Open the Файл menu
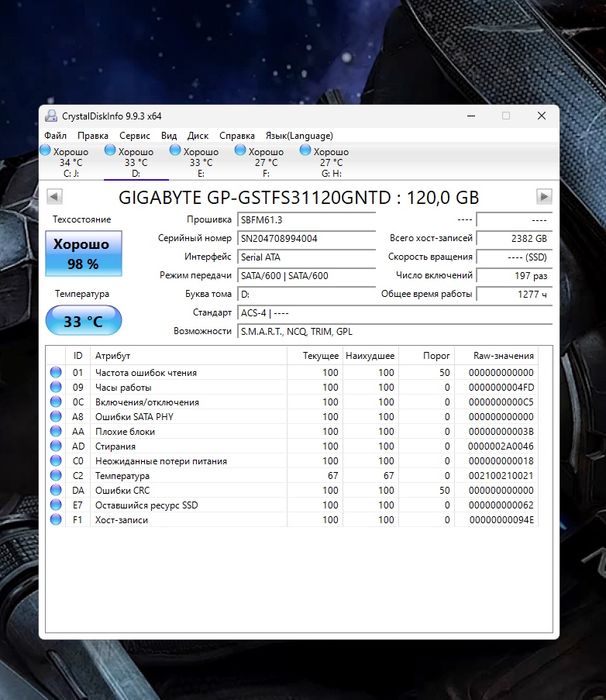The width and height of the screenshot is (606, 700). click(55, 136)
